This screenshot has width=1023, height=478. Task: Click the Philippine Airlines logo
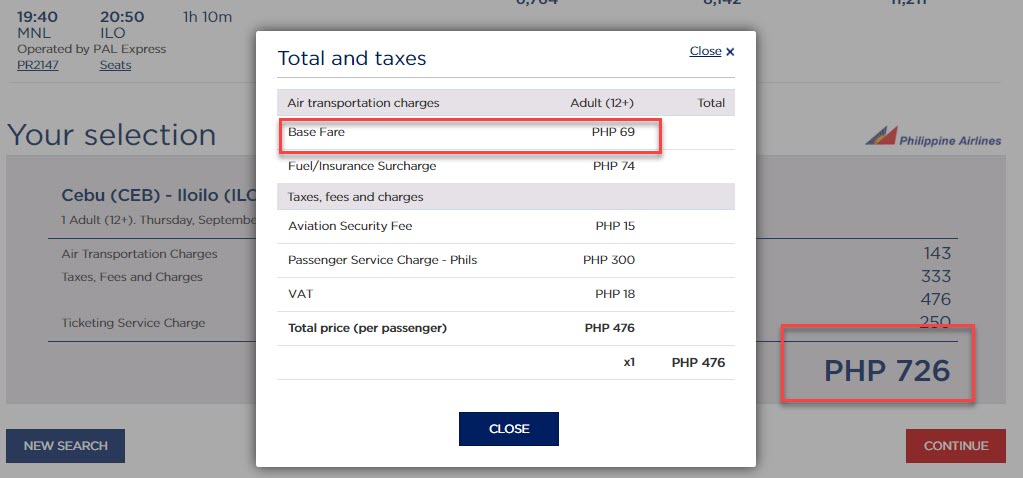pyautogui.click(x=933, y=137)
